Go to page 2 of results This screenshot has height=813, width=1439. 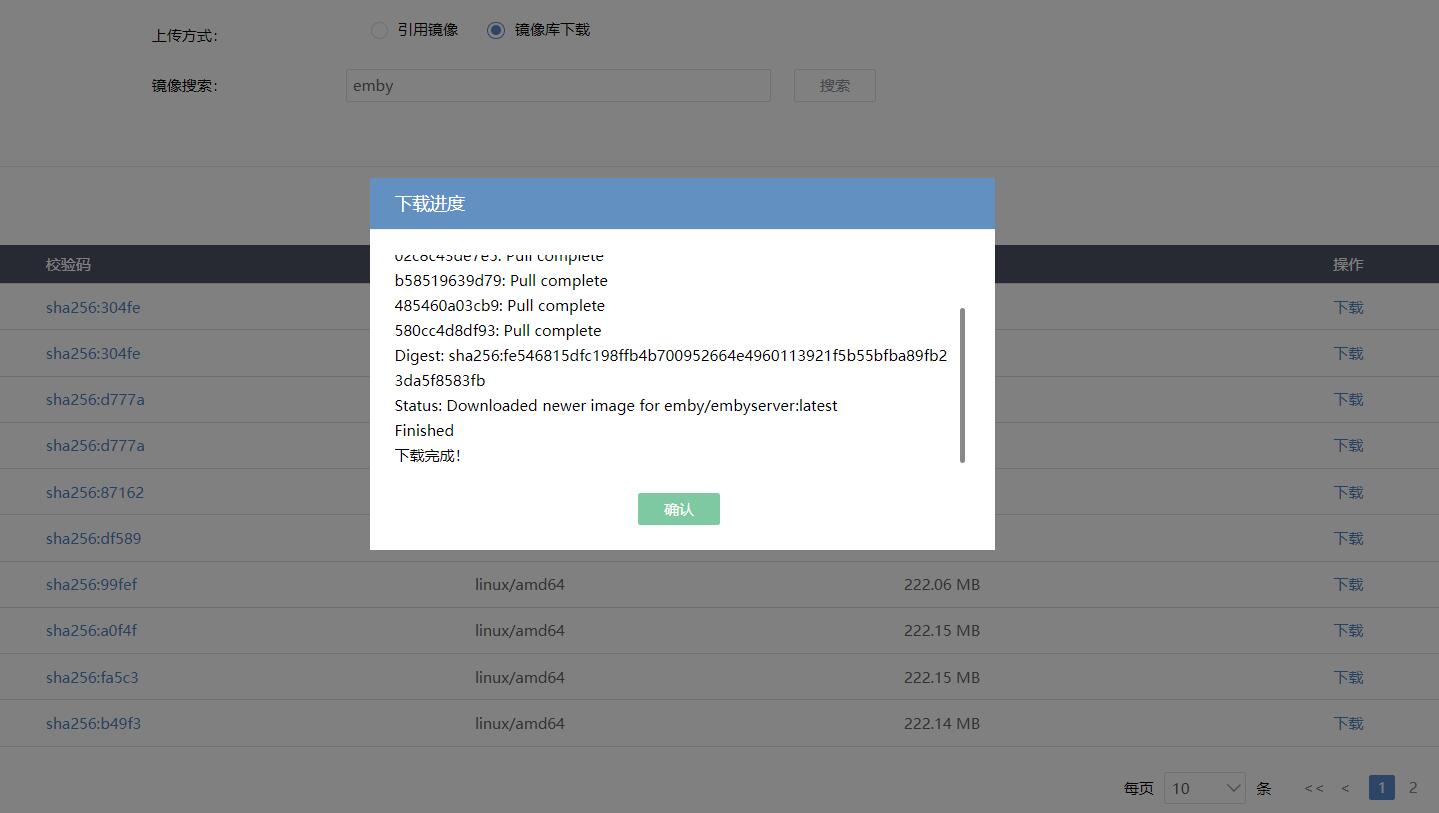[1413, 787]
